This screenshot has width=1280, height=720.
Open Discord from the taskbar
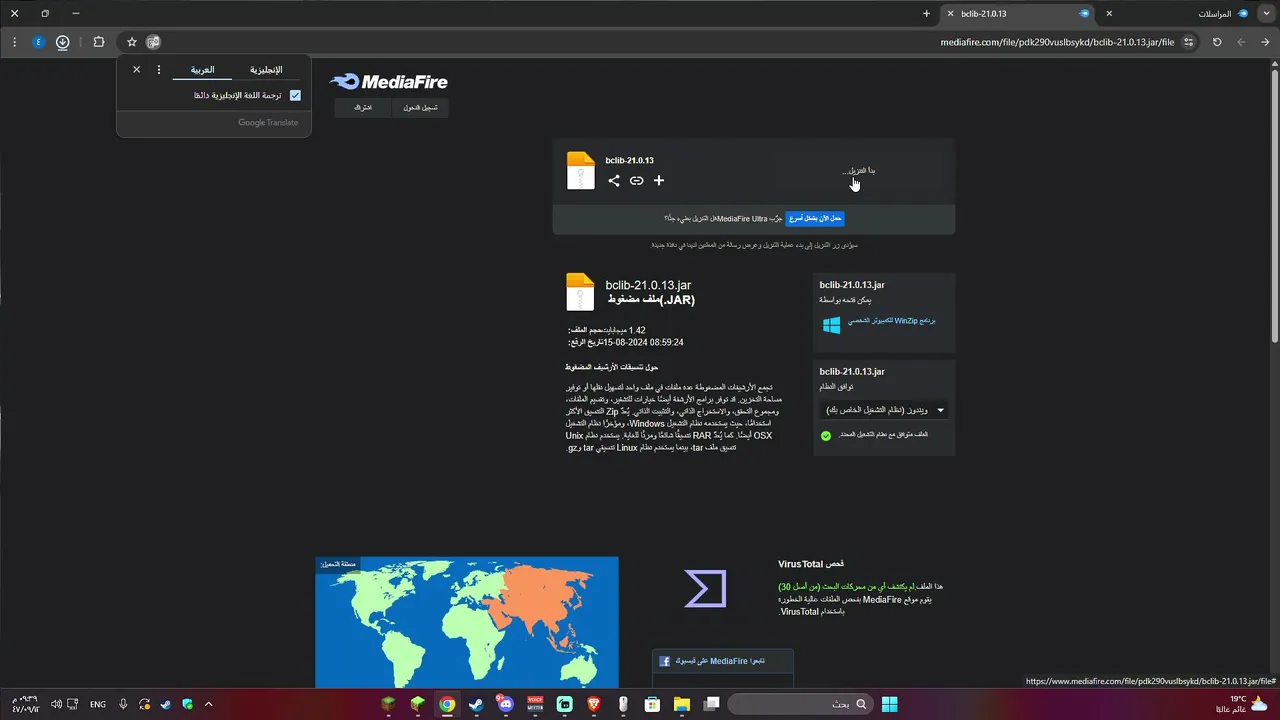pos(505,705)
